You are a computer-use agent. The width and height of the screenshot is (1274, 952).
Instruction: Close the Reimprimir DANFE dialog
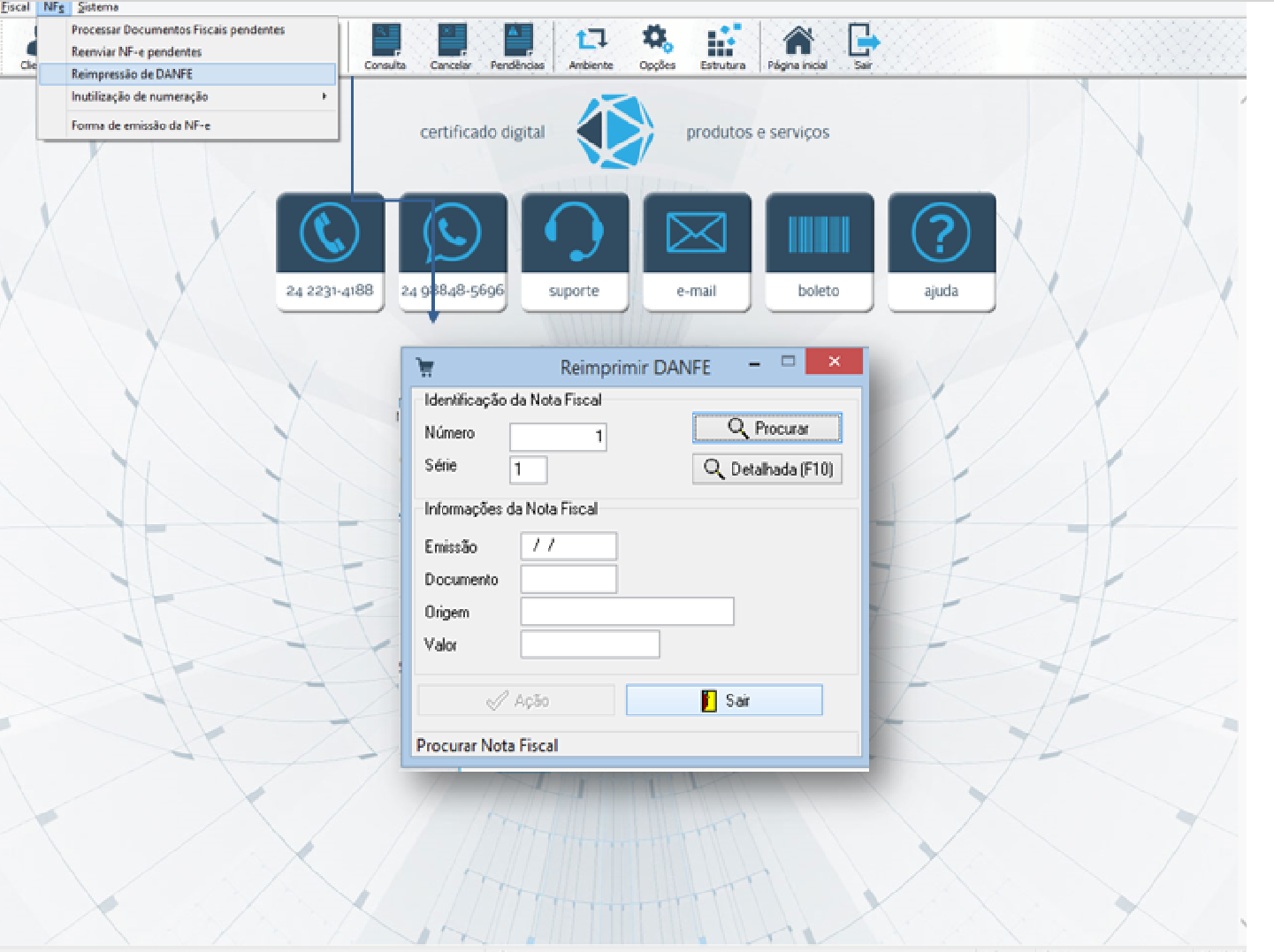(834, 362)
